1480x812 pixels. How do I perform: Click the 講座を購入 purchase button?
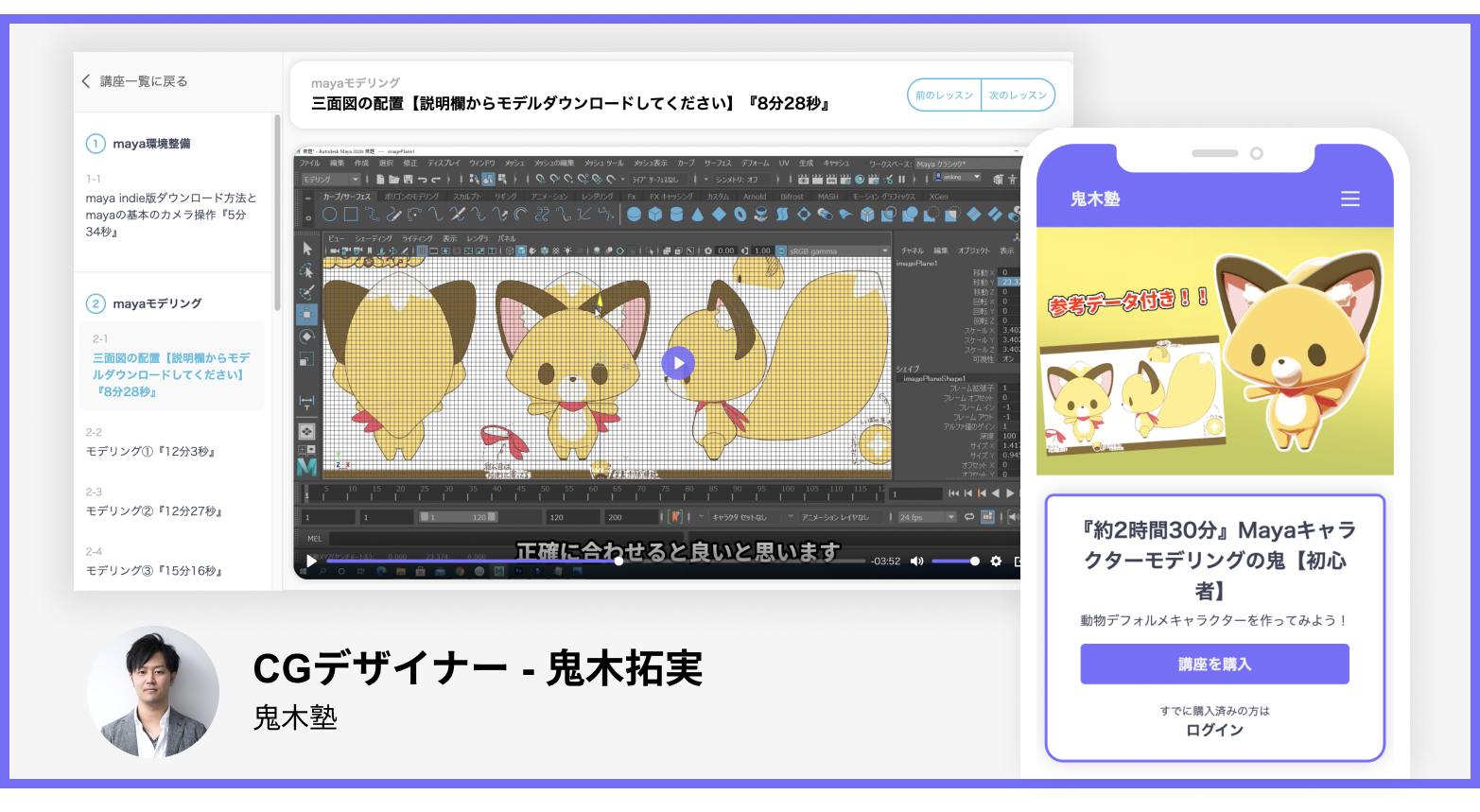(1214, 664)
